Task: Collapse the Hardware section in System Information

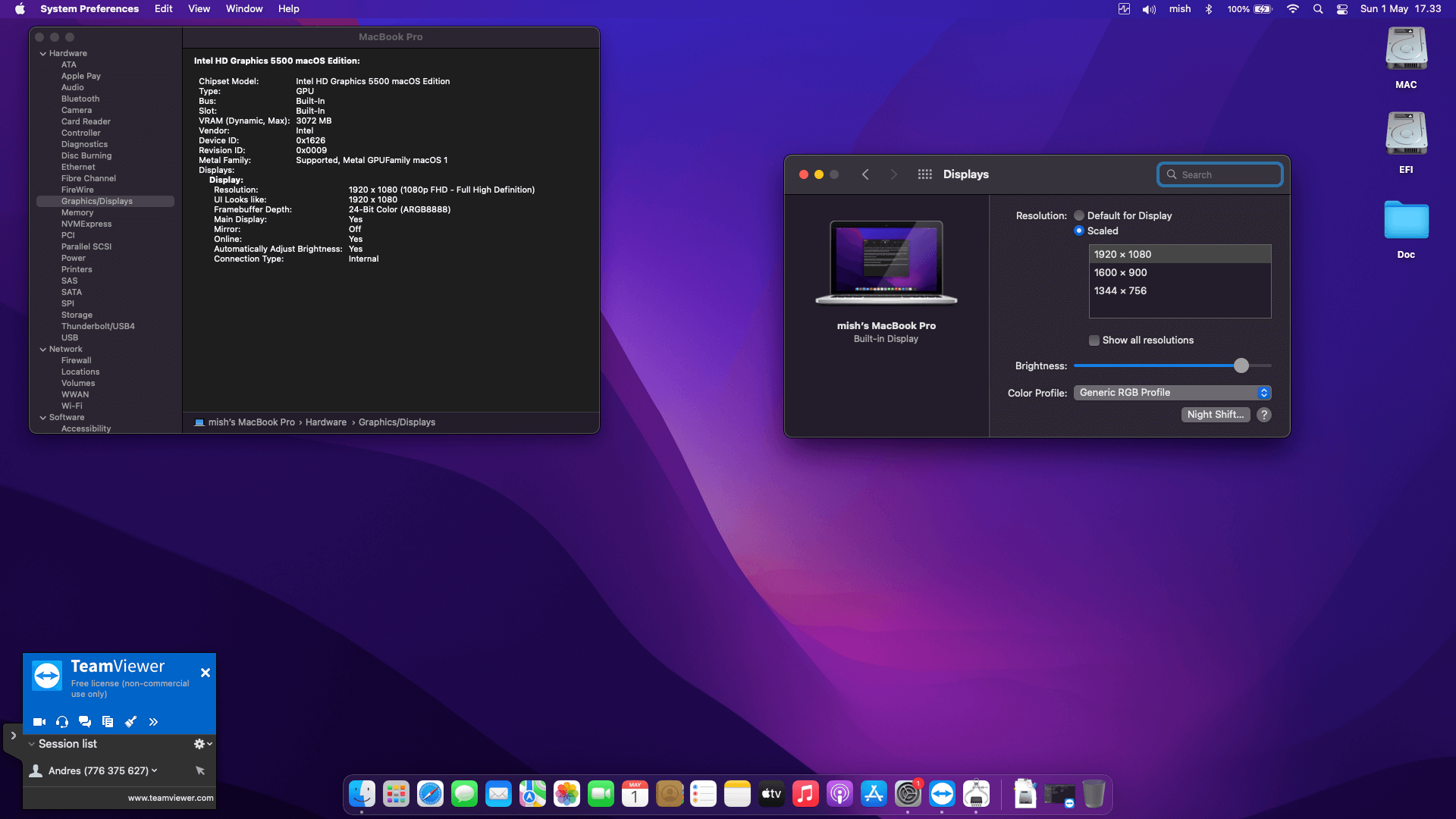Action: [43, 54]
